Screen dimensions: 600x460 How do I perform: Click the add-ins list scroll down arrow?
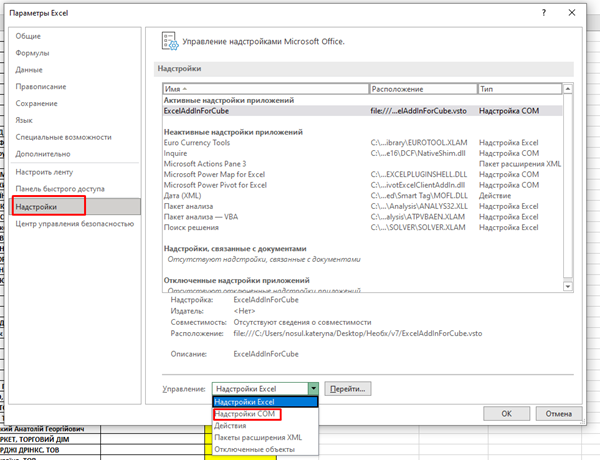pos(568,286)
